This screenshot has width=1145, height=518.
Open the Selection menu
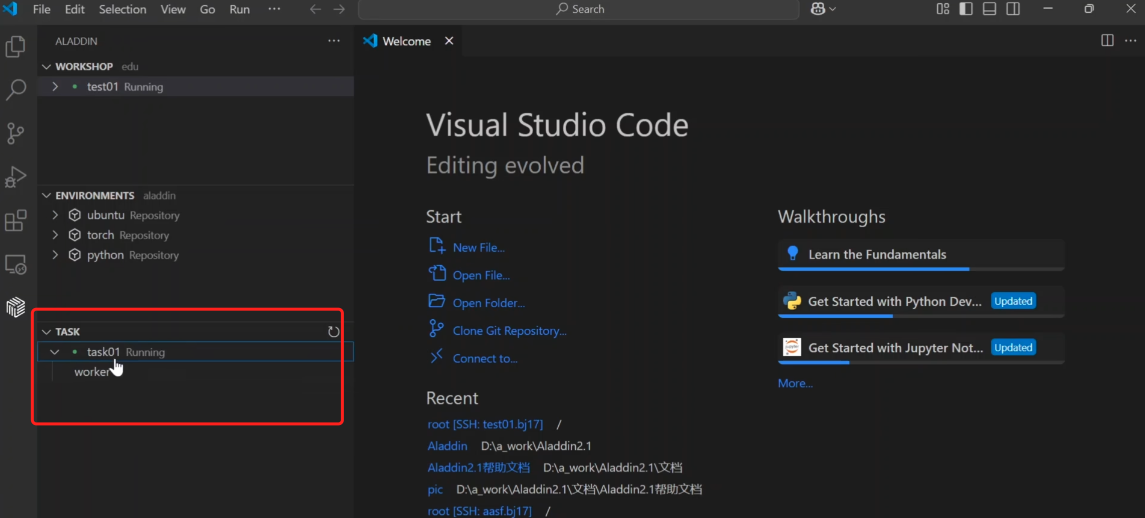(x=123, y=9)
